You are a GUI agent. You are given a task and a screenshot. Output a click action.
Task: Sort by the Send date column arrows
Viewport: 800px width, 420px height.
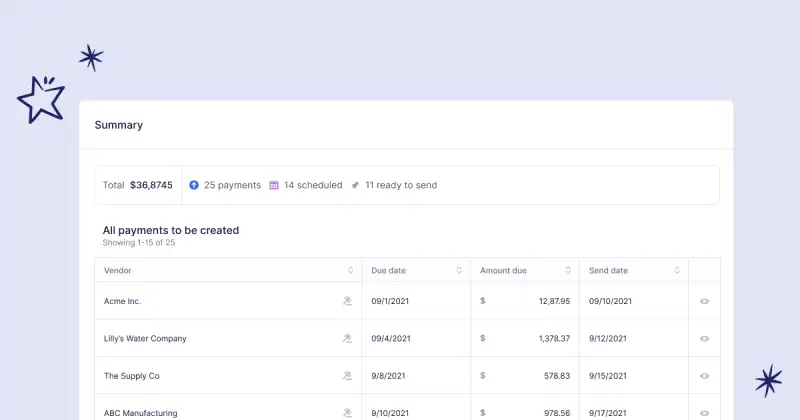pos(677,270)
